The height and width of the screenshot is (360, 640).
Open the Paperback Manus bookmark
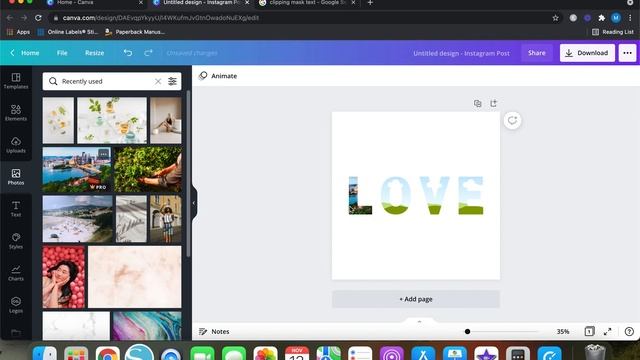pyautogui.click(x=135, y=32)
